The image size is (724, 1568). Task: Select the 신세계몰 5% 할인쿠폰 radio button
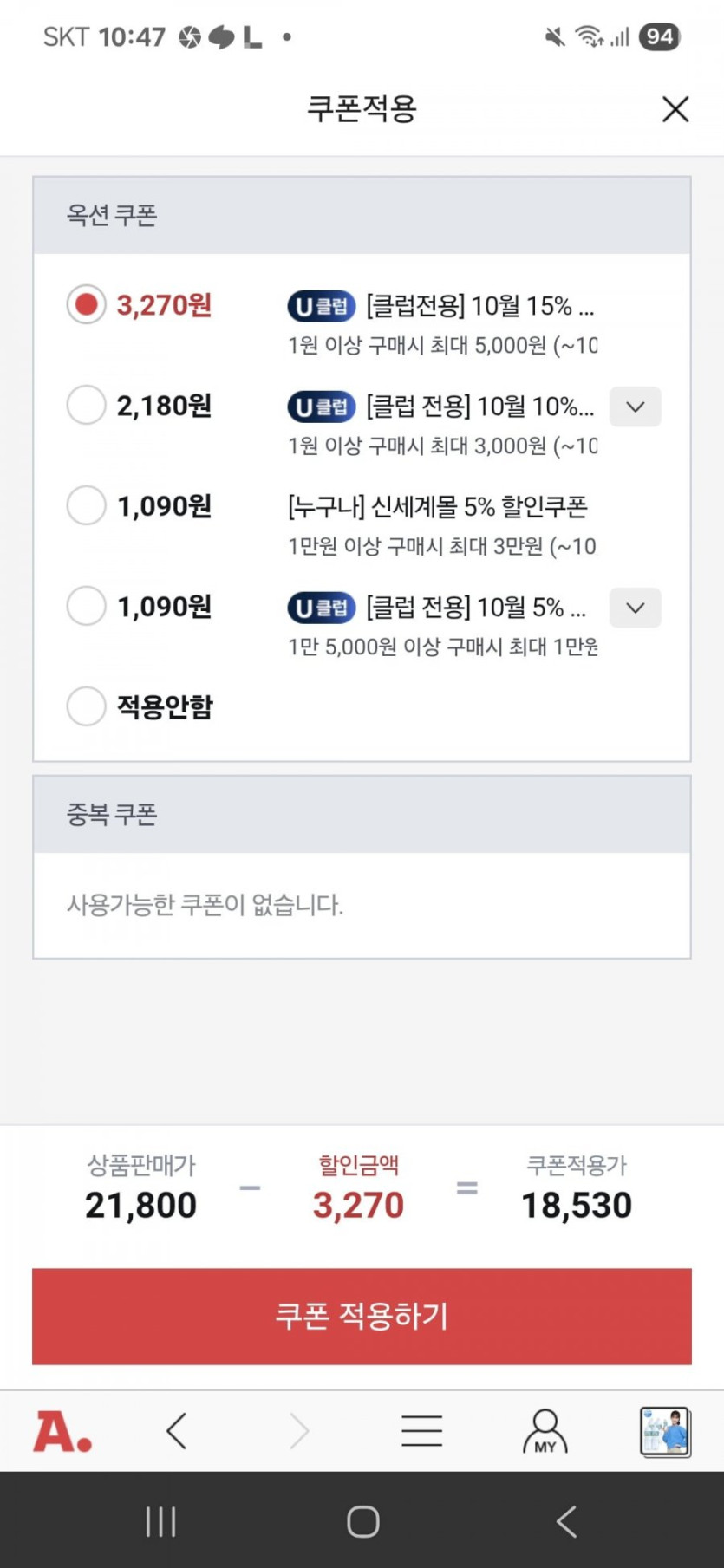(87, 506)
